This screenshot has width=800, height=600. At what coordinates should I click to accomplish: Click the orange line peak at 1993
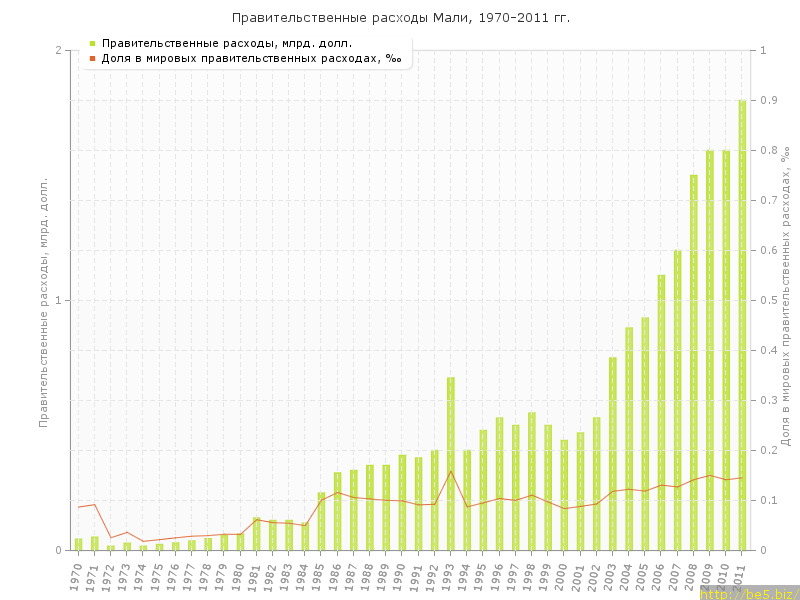tap(451, 471)
